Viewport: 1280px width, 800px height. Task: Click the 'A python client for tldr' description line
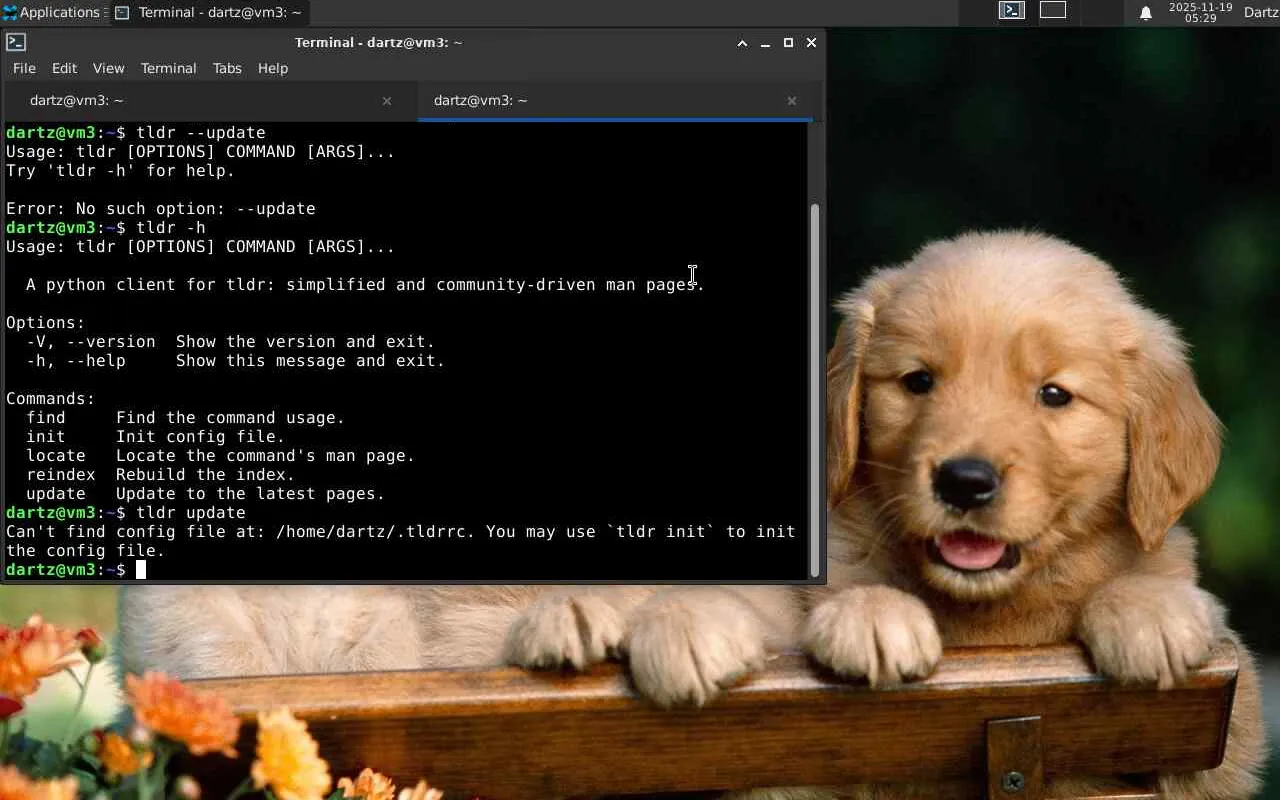(x=365, y=285)
